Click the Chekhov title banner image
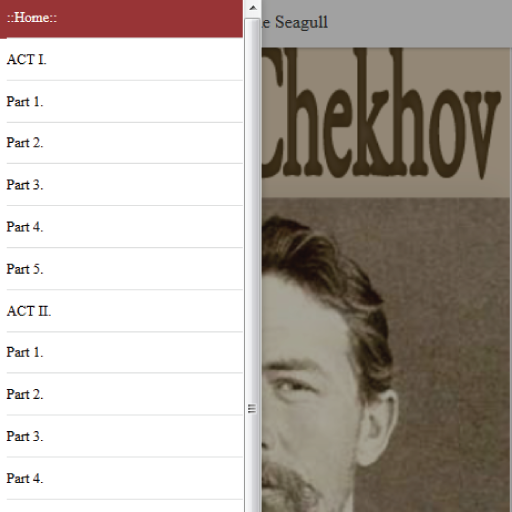Screen dimensions: 512x512 coord(386,122)
